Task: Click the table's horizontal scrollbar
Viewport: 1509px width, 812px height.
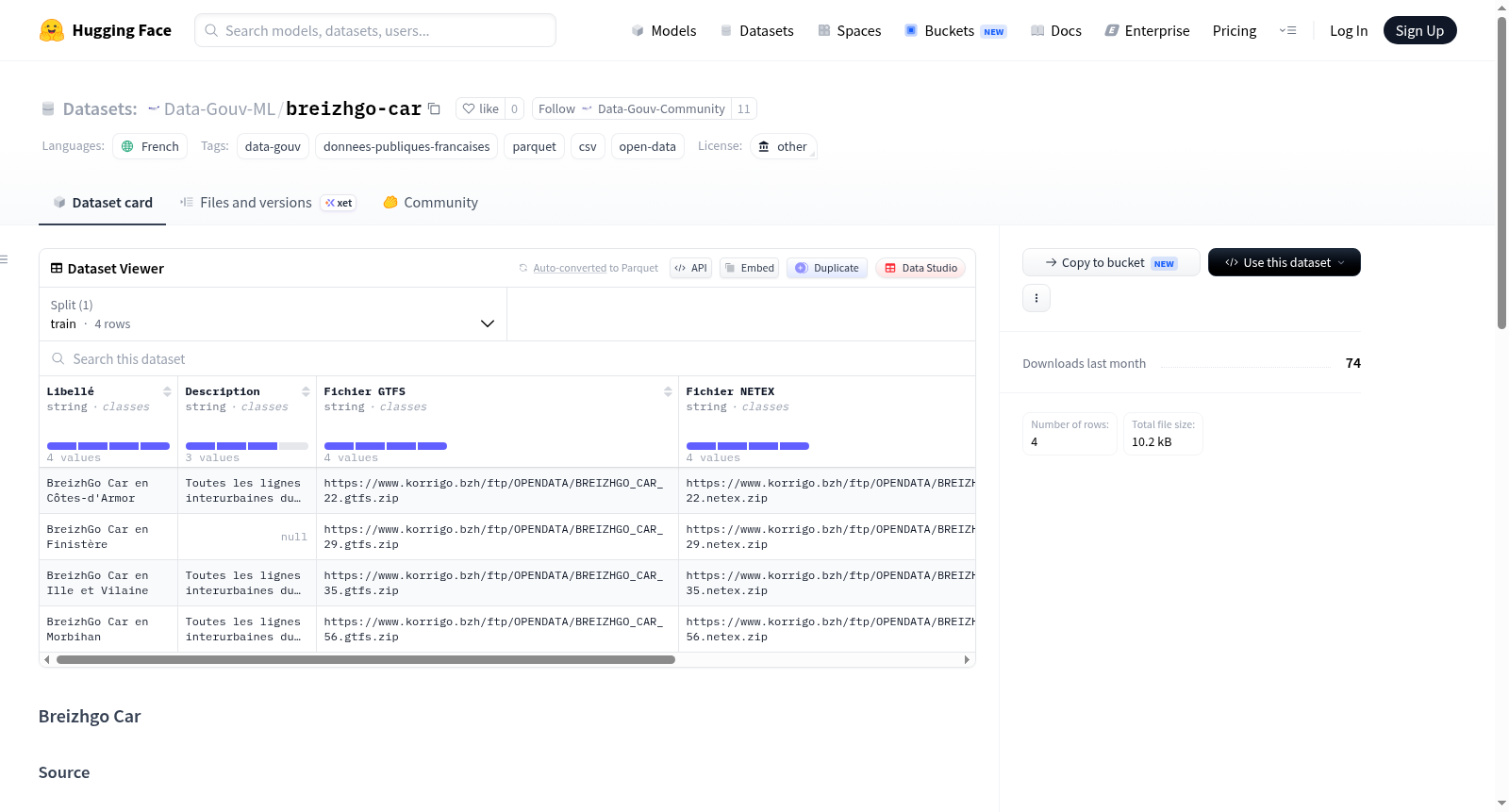Action: pyautogui.click(x=366, y=659)
